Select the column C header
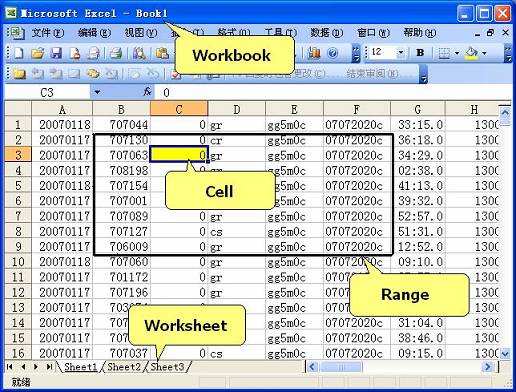Screen dimensions: 516x392 (179, 109)
